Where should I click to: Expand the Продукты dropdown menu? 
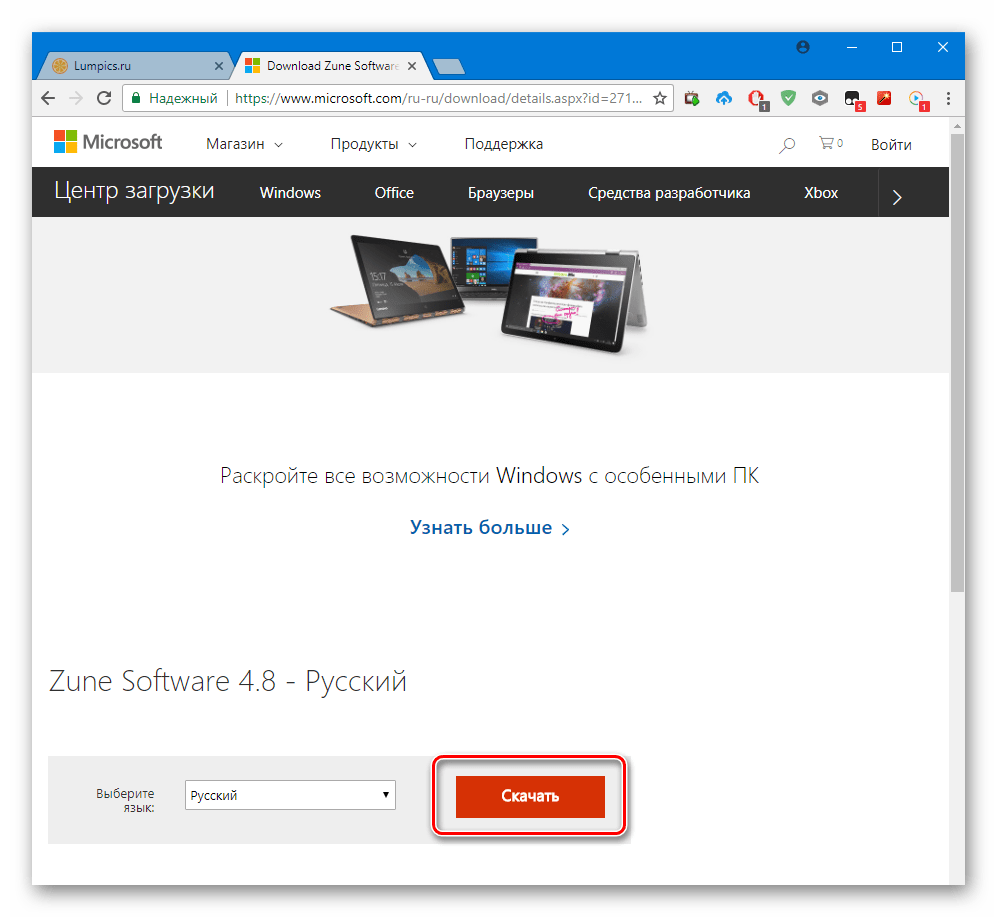pos(373,144)
